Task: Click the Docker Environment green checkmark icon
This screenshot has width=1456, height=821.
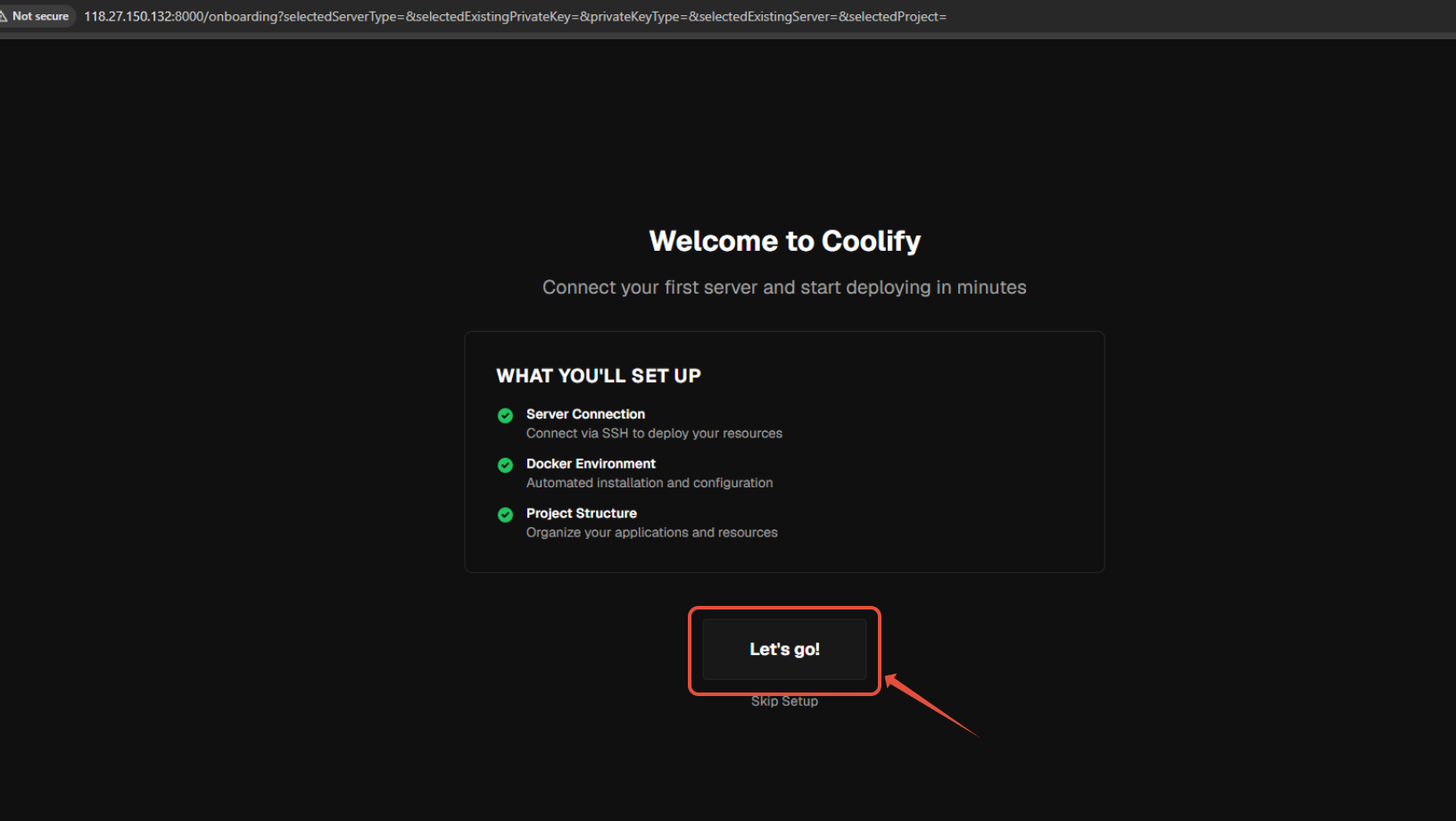Action: tap(505, 465)
